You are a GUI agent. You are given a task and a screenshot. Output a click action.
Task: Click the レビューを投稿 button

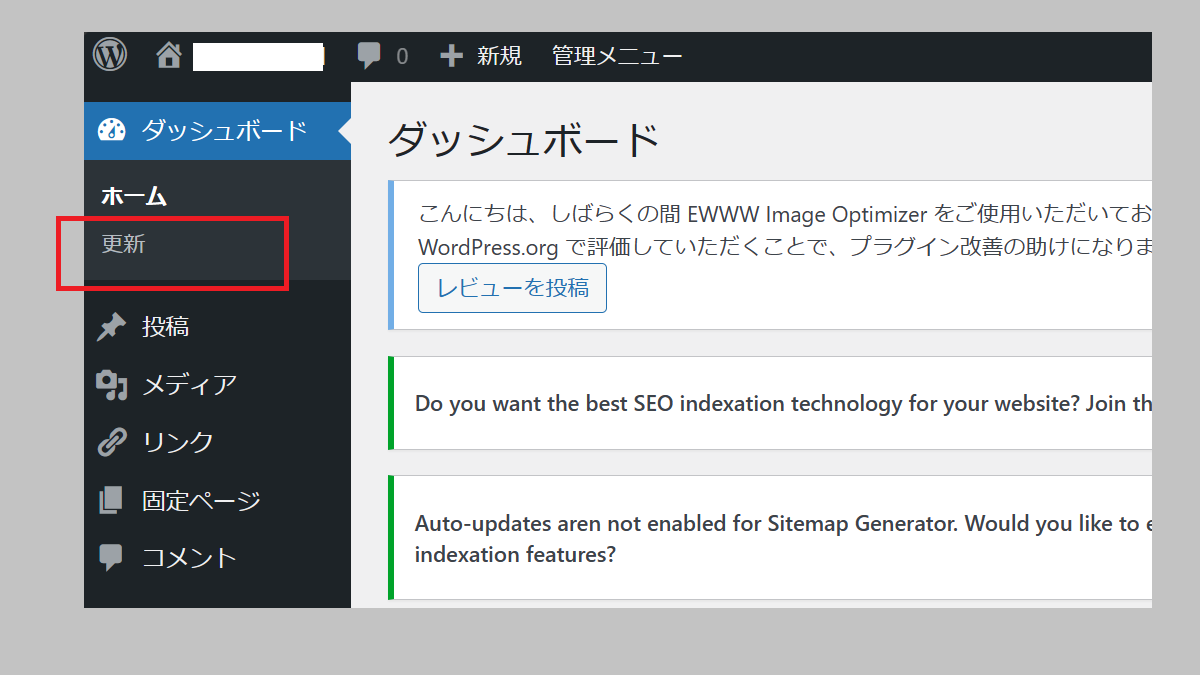[512, 288]
